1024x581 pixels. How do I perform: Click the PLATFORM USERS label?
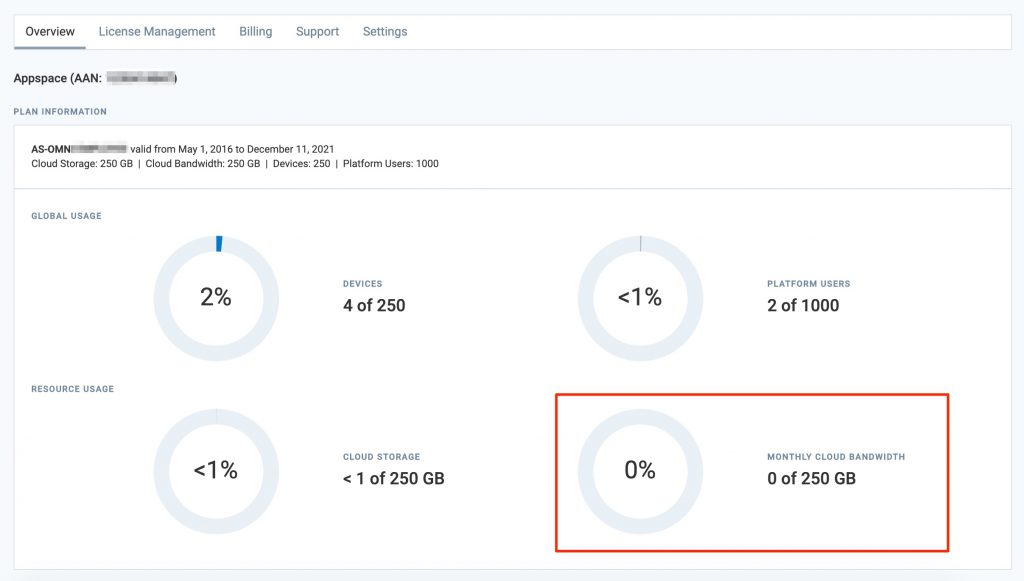(808, 284)
